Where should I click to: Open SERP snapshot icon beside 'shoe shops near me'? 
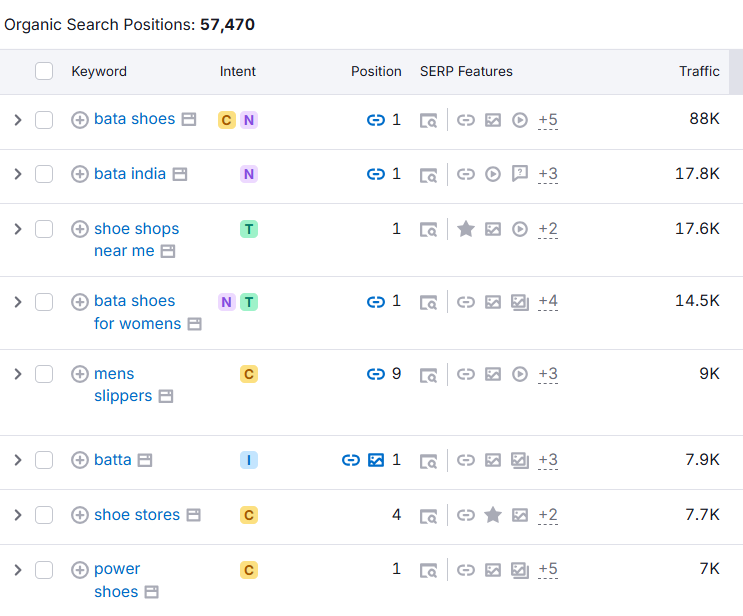[x=168, y=251]
